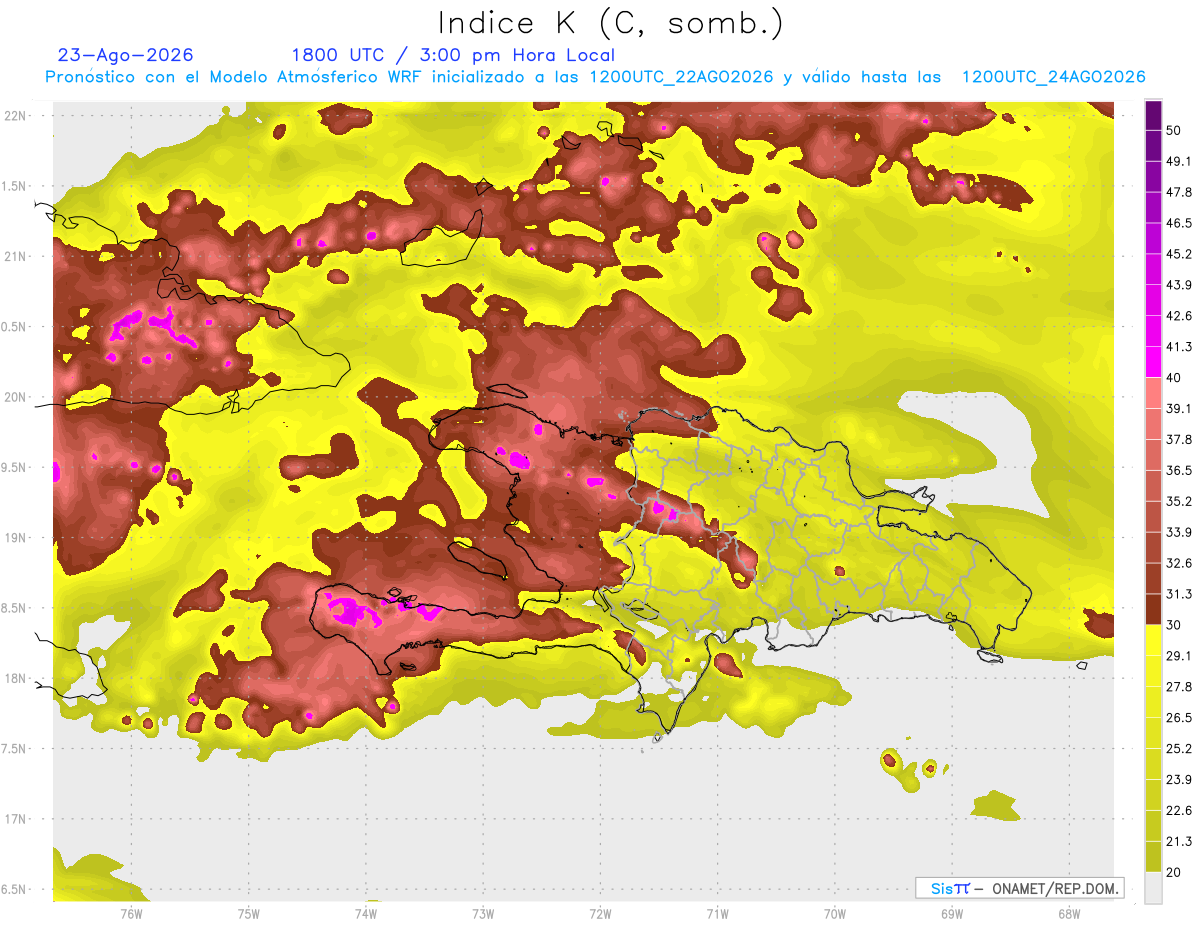The width and height of the screenshot is (1200, 927).
Task: Click the color bar label '26.5'
Action: (x=1178, y=718)
